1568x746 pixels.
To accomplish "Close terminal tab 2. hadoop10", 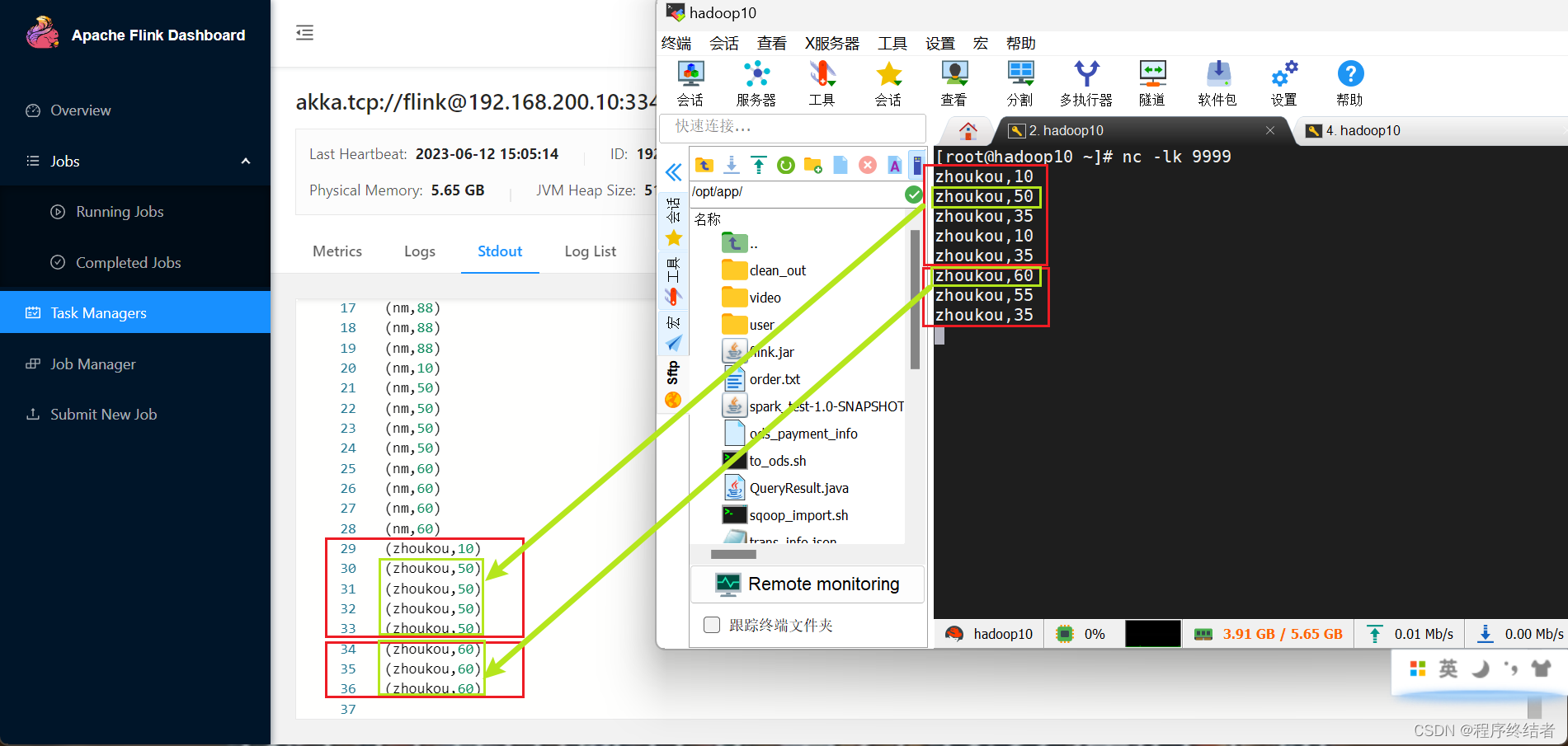I will (1270, 130).
